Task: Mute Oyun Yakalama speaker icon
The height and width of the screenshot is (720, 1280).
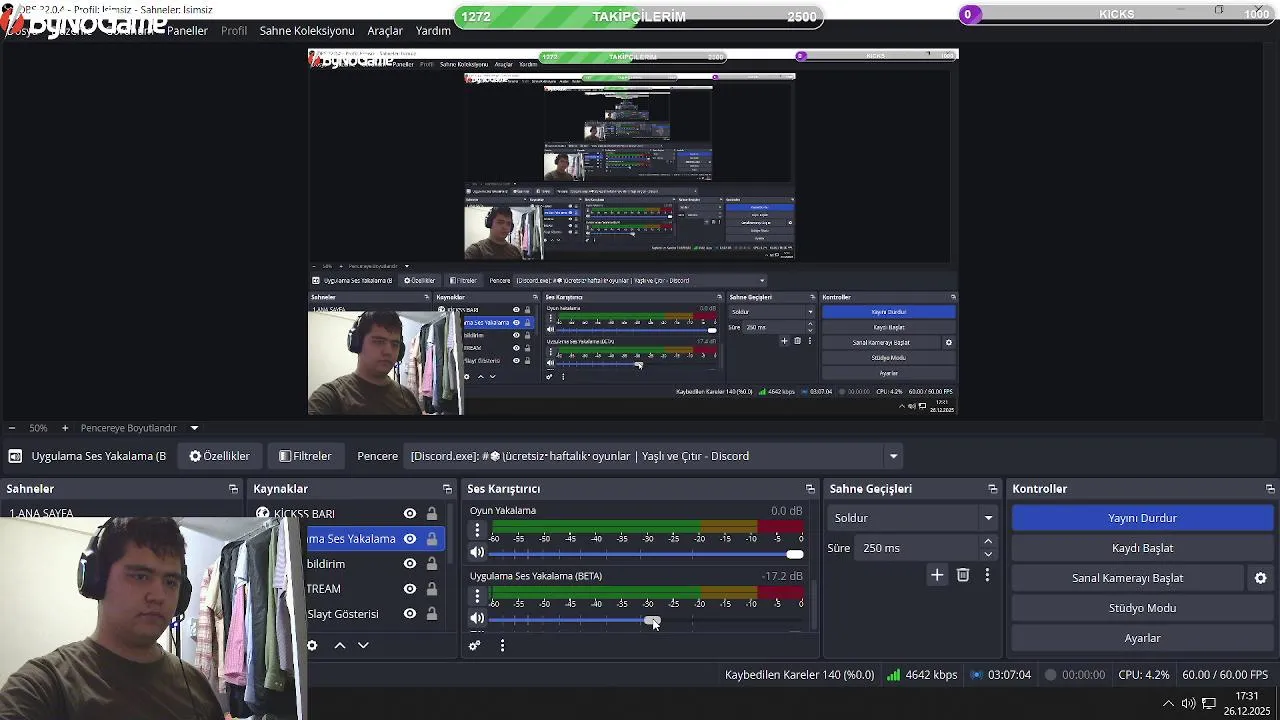Action: [477, 553]
